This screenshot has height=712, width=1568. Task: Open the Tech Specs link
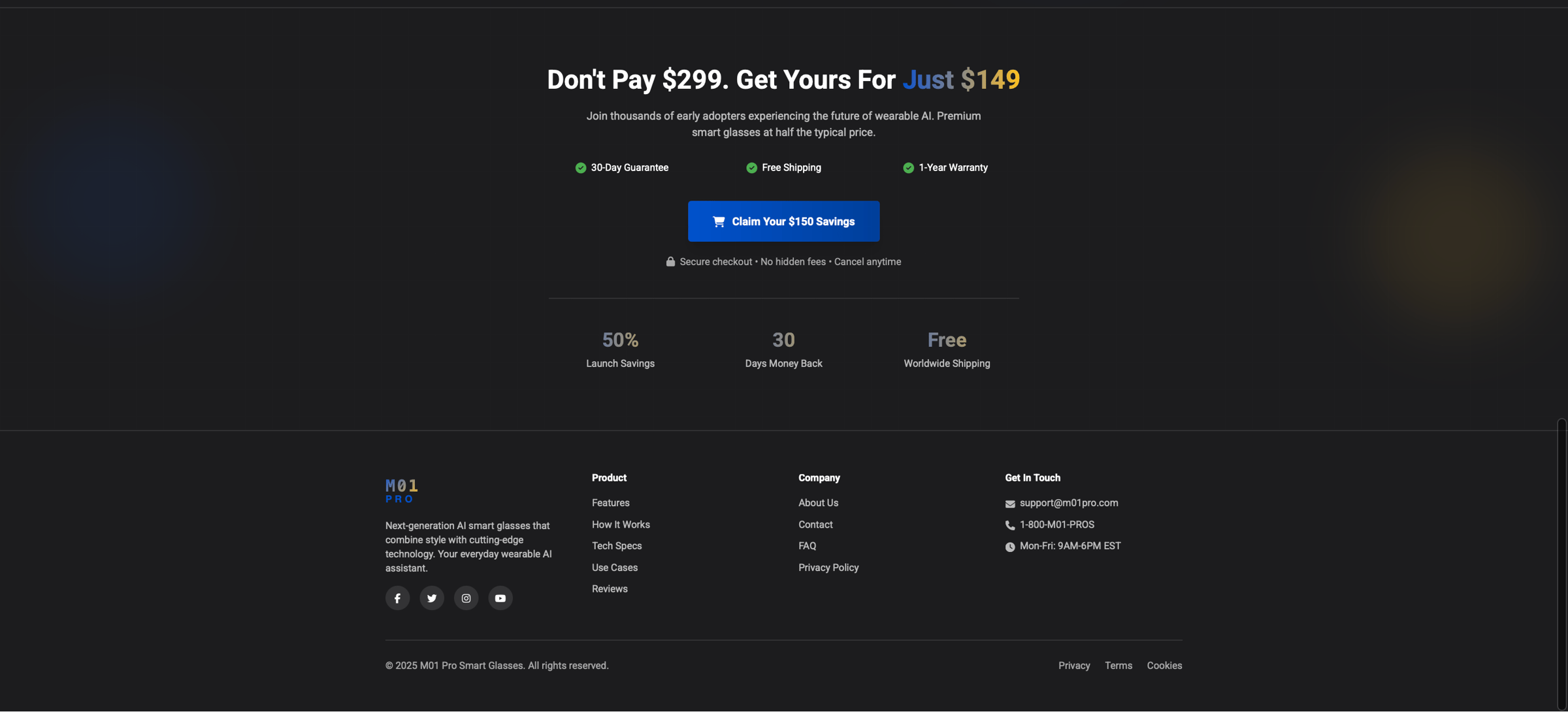coord(617,546)
